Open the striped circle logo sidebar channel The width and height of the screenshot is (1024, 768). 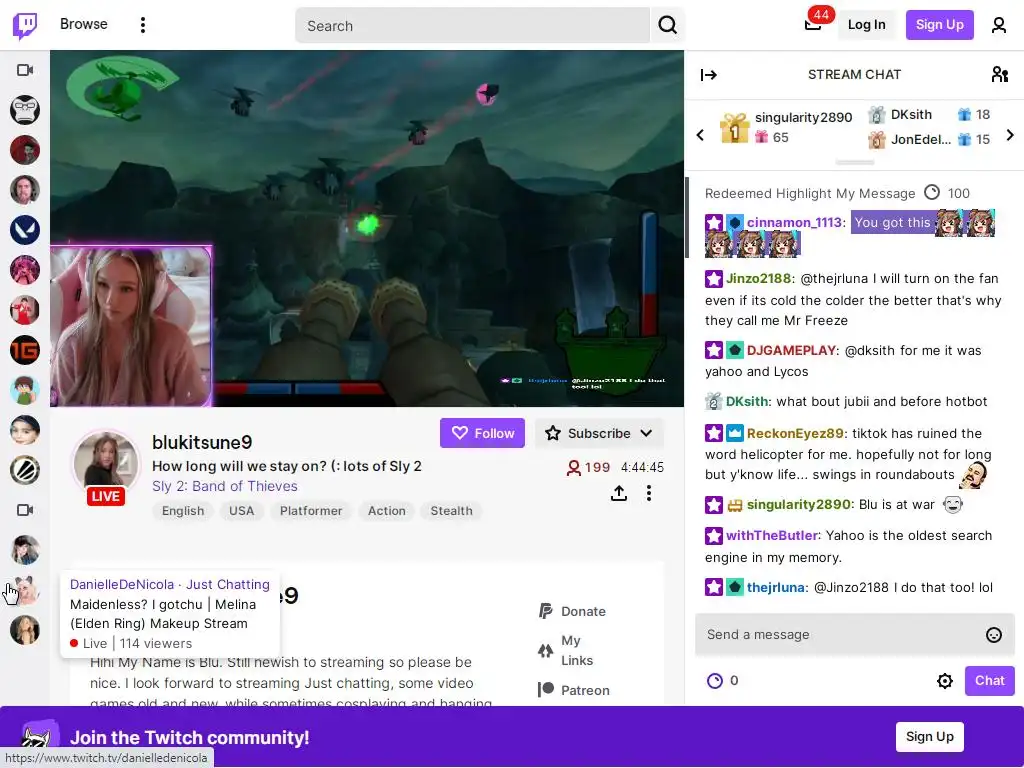tap(25, 470)
